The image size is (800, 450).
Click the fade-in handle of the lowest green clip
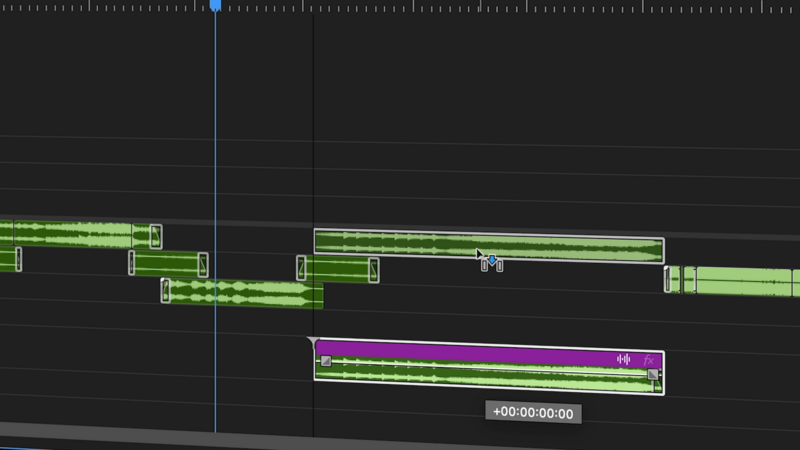coord(166,290)
